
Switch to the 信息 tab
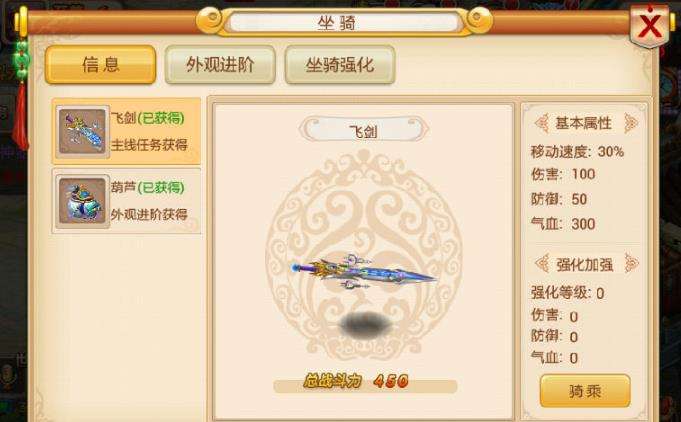100,65
